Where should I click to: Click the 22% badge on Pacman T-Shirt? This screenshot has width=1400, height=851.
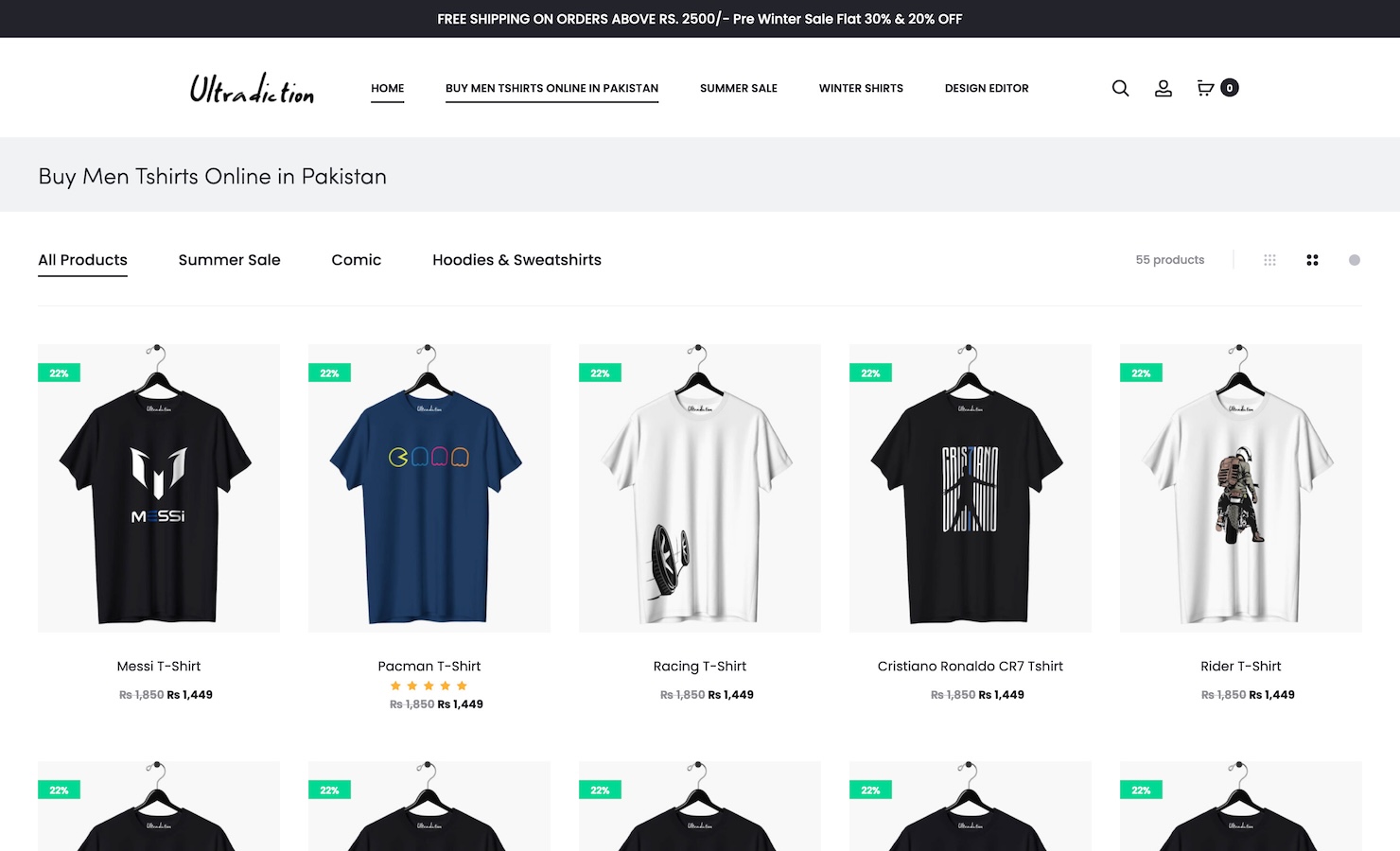(329, 373)
